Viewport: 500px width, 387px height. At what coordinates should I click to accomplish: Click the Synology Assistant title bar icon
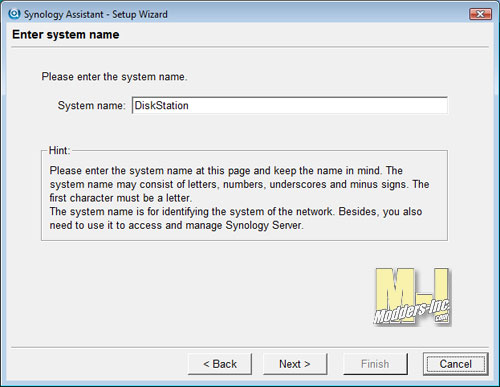(14, 14)
